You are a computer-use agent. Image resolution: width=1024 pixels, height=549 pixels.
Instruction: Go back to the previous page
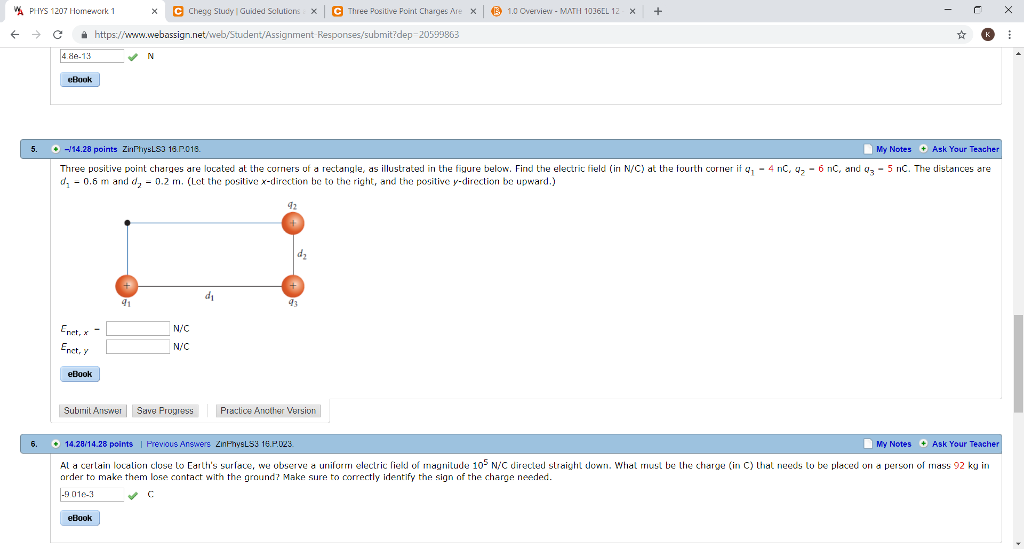[15, 35]
